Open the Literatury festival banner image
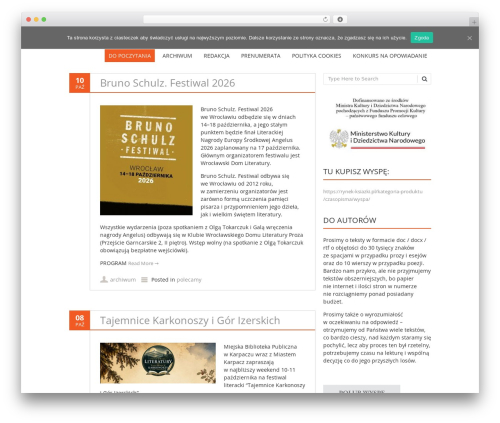This screenshot has width=500, height=423. tap(158, 363)
